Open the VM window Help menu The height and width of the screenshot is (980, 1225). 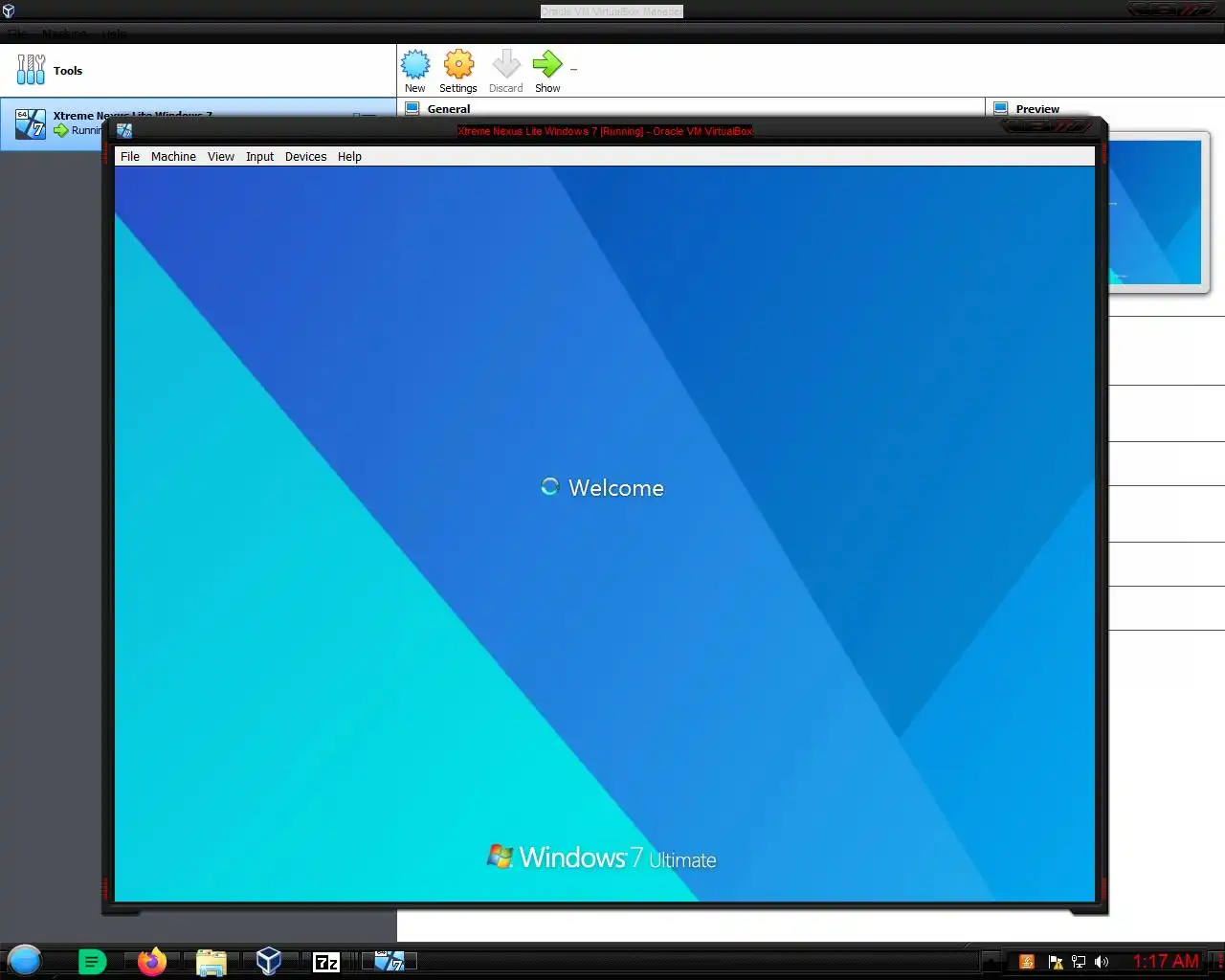click(349, 156)
